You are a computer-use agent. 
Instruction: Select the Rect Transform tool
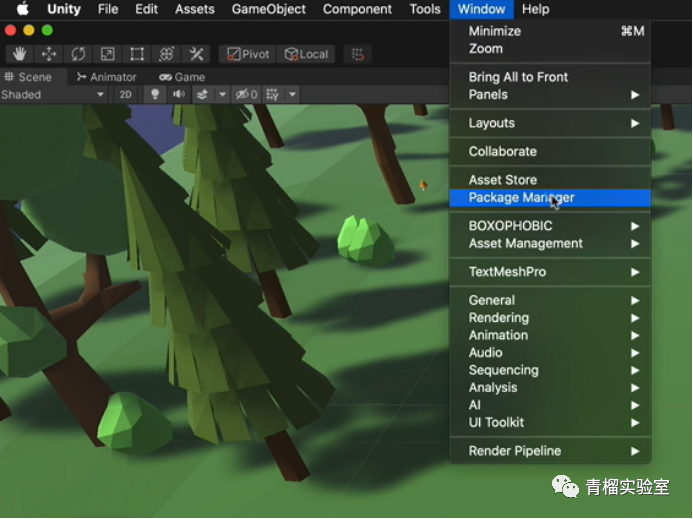pyautogui.click(x=137, y=54)
